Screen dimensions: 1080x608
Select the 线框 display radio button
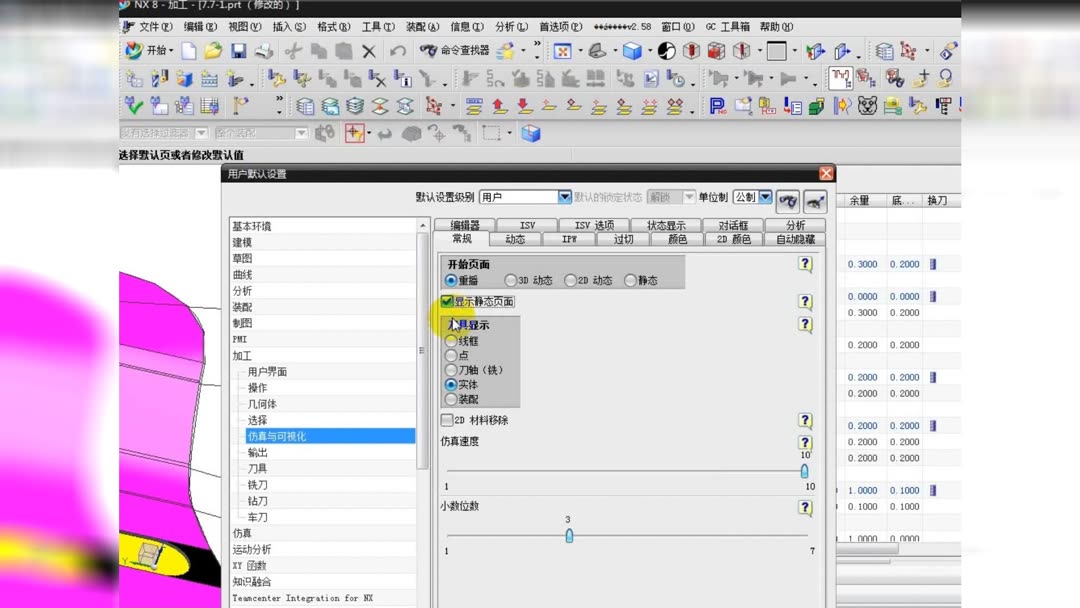point(452,340)
